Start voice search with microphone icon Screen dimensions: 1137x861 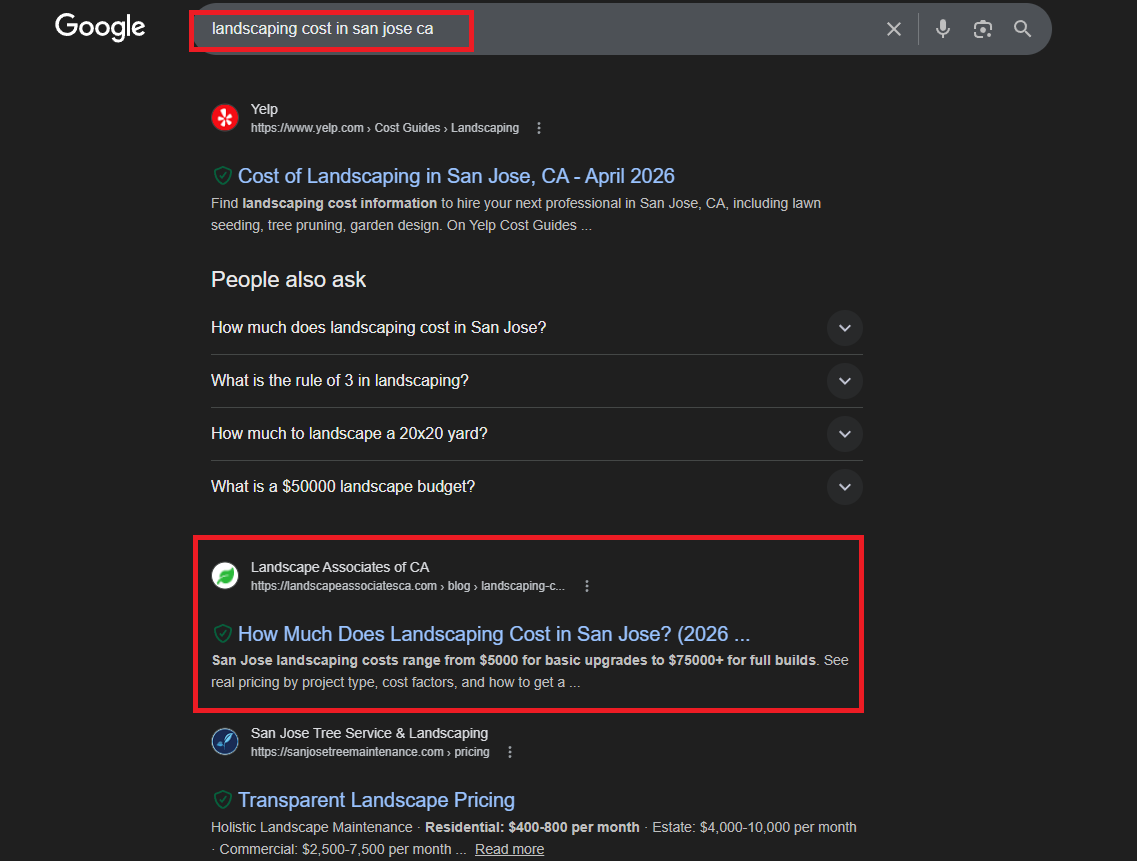coord(943,29)
